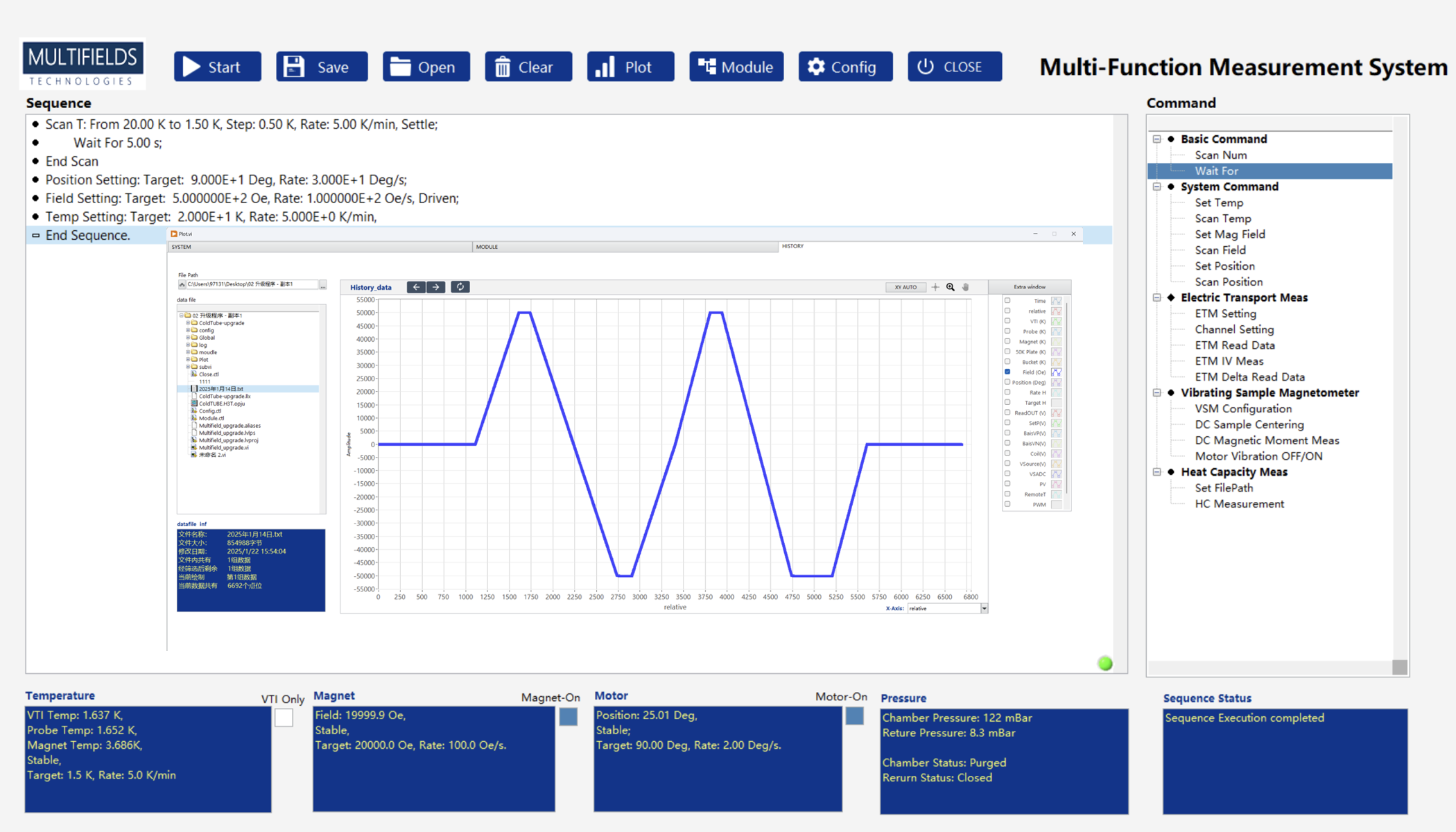The width and height of the screenshot is (1456, 832).
Task: Click the next (right arrow) history data button
Action: pos(436,287)
